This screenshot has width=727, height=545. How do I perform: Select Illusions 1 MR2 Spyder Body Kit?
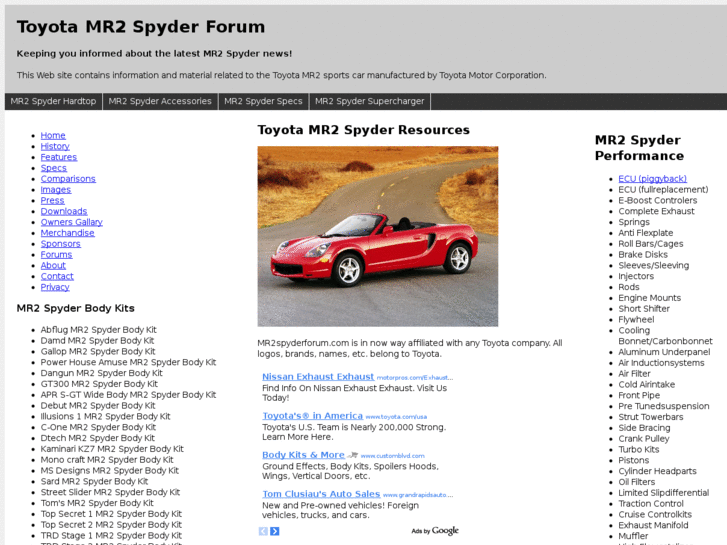click(105, 417)
